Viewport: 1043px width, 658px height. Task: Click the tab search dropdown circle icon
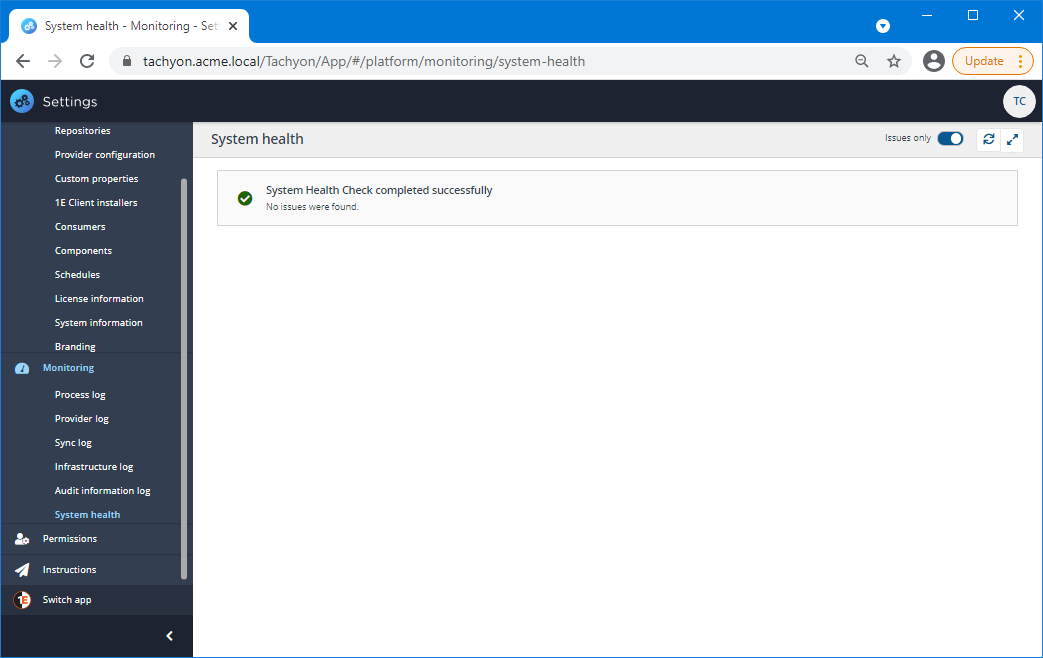(x=883, y=26)
